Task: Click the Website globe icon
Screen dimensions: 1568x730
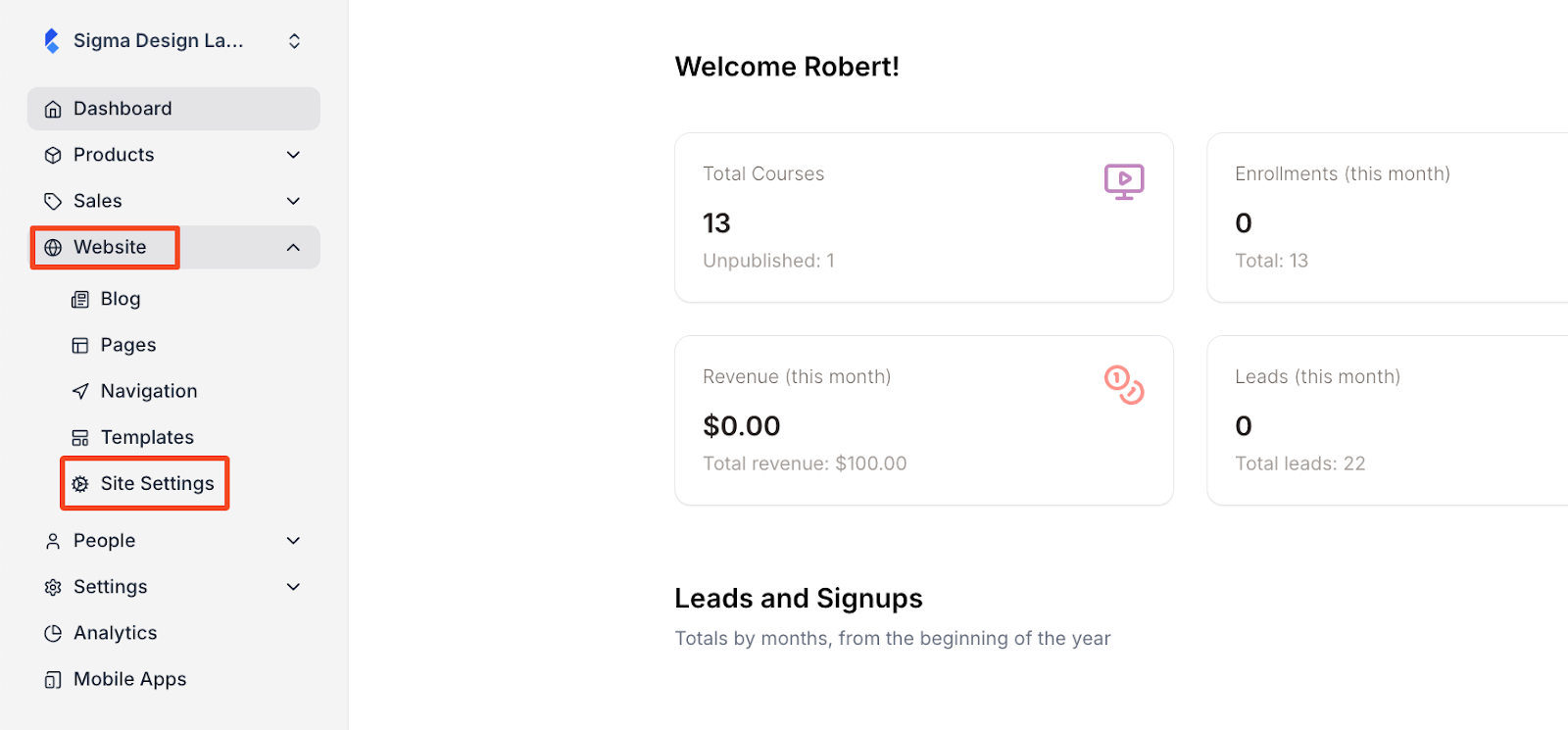Action: pyautogui.click(x=53, y=248)
